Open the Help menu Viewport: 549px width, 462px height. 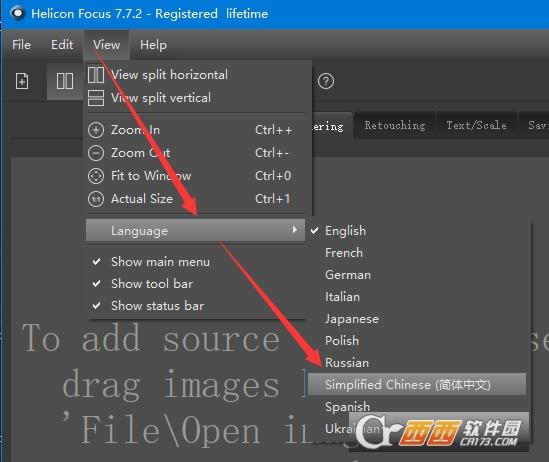tap(153, 45)
